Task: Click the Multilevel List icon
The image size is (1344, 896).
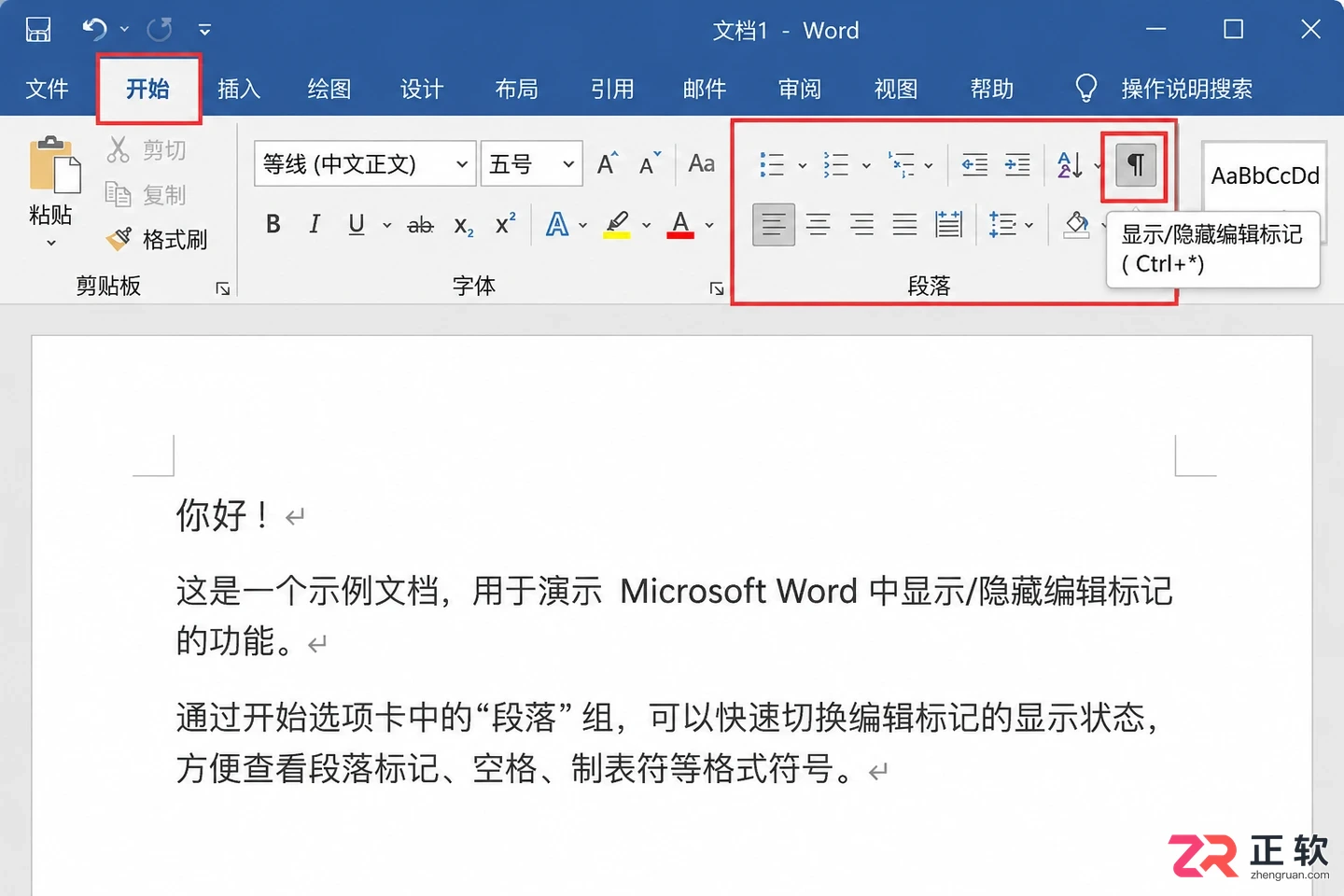Action: point(901,165)
